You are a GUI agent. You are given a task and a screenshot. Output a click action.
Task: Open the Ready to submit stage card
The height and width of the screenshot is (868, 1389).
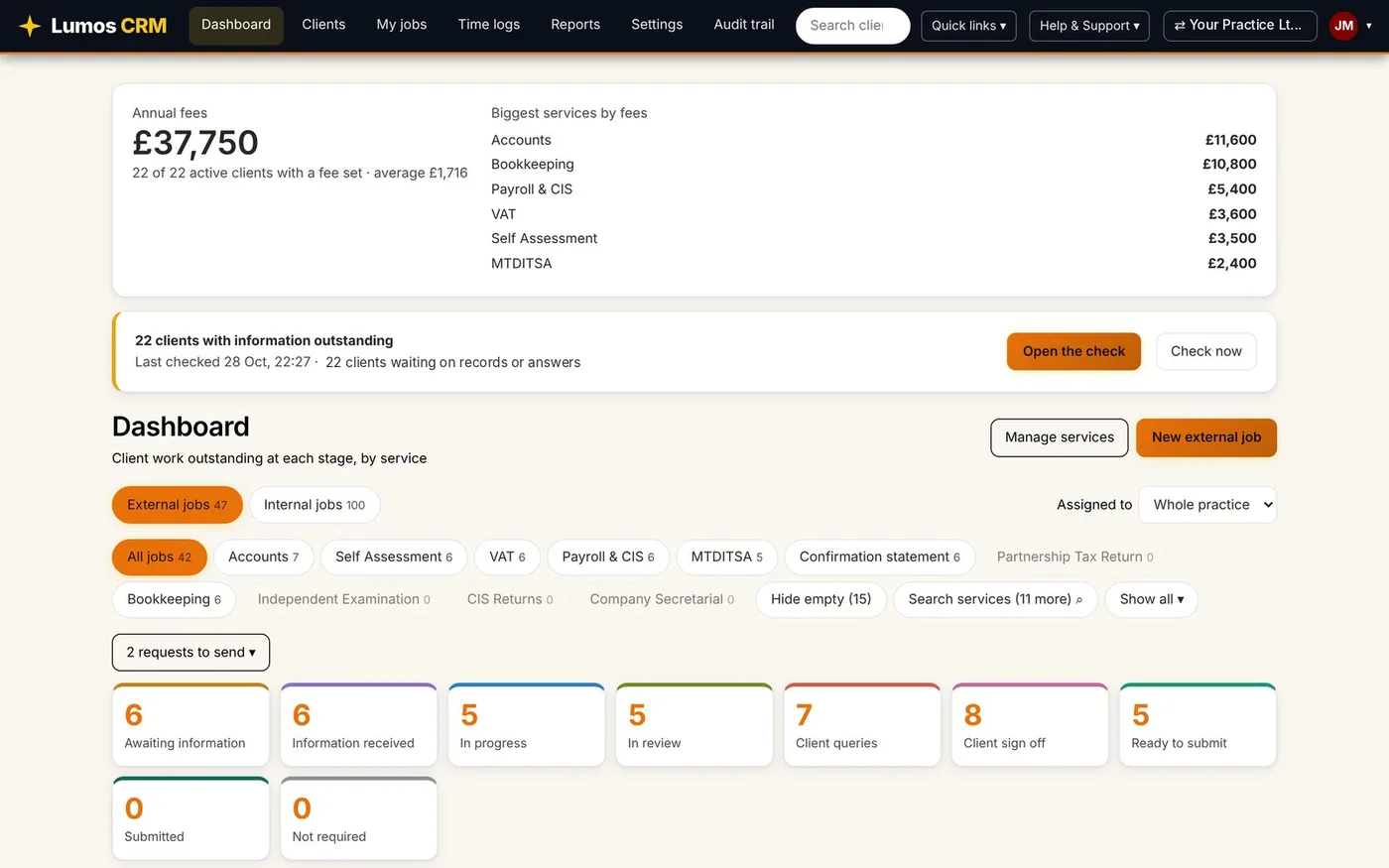tap(1198, 725)
